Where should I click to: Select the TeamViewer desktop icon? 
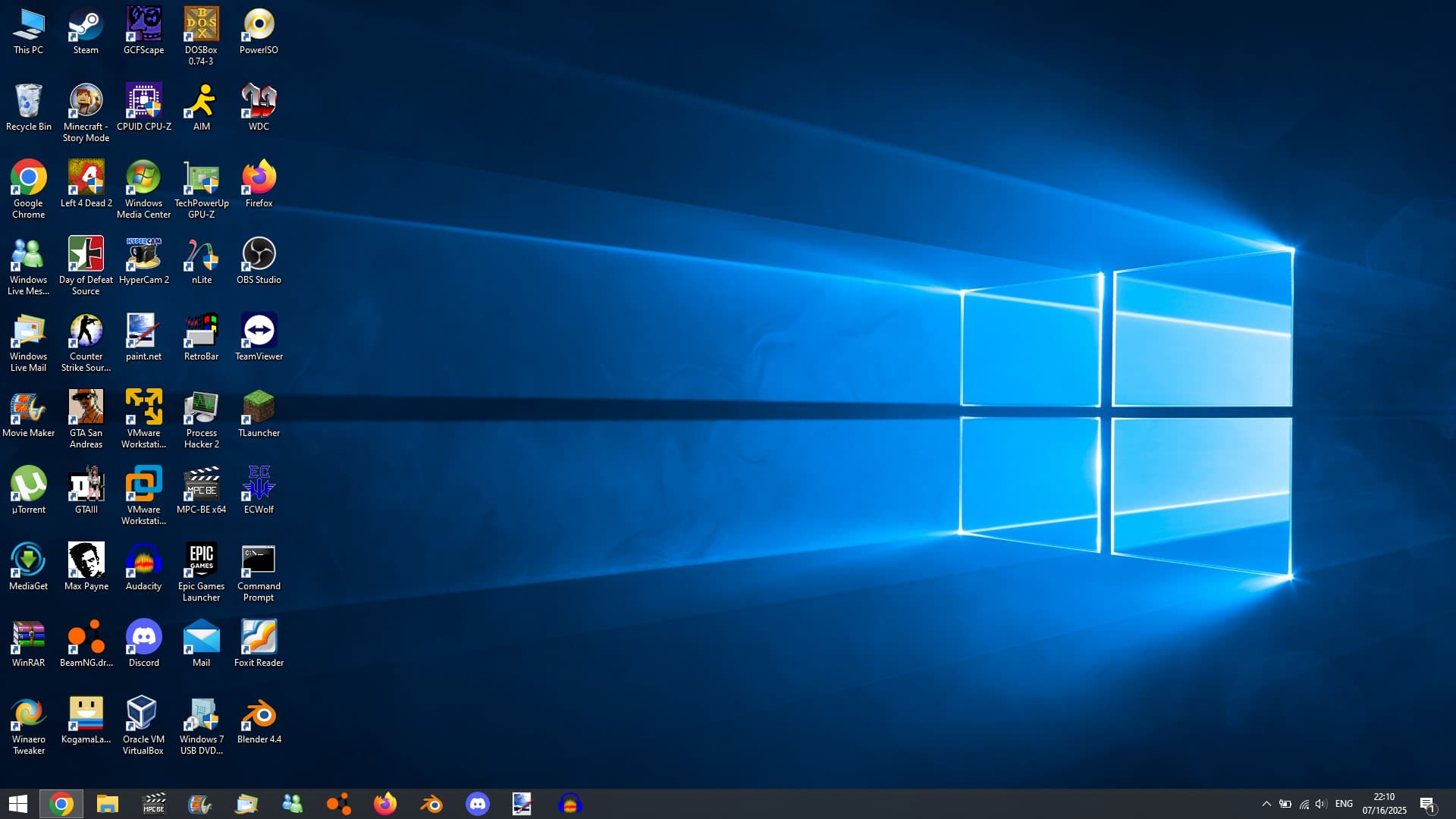coord(259,331)
